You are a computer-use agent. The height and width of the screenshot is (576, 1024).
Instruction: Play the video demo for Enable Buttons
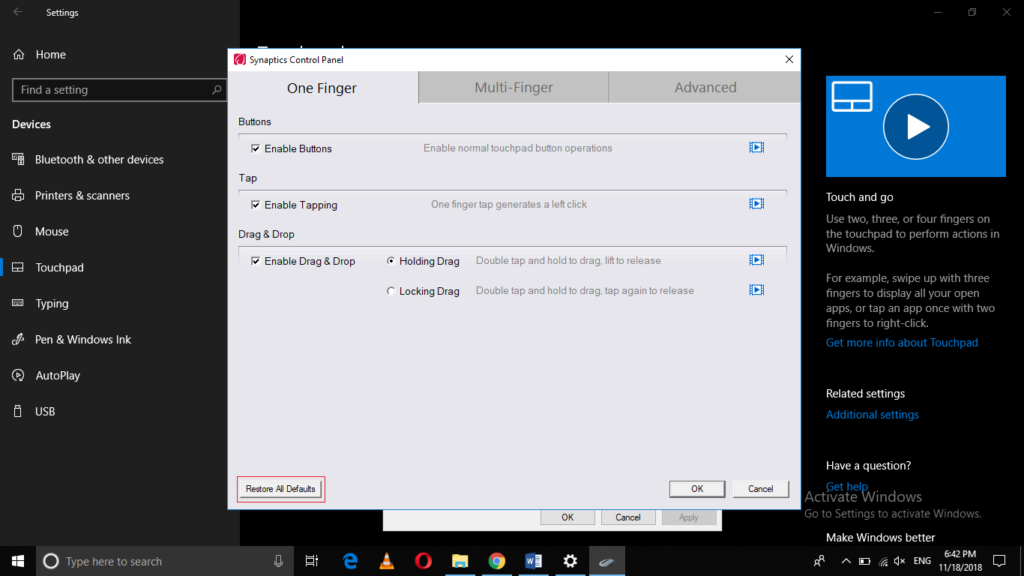pos(756,146)
